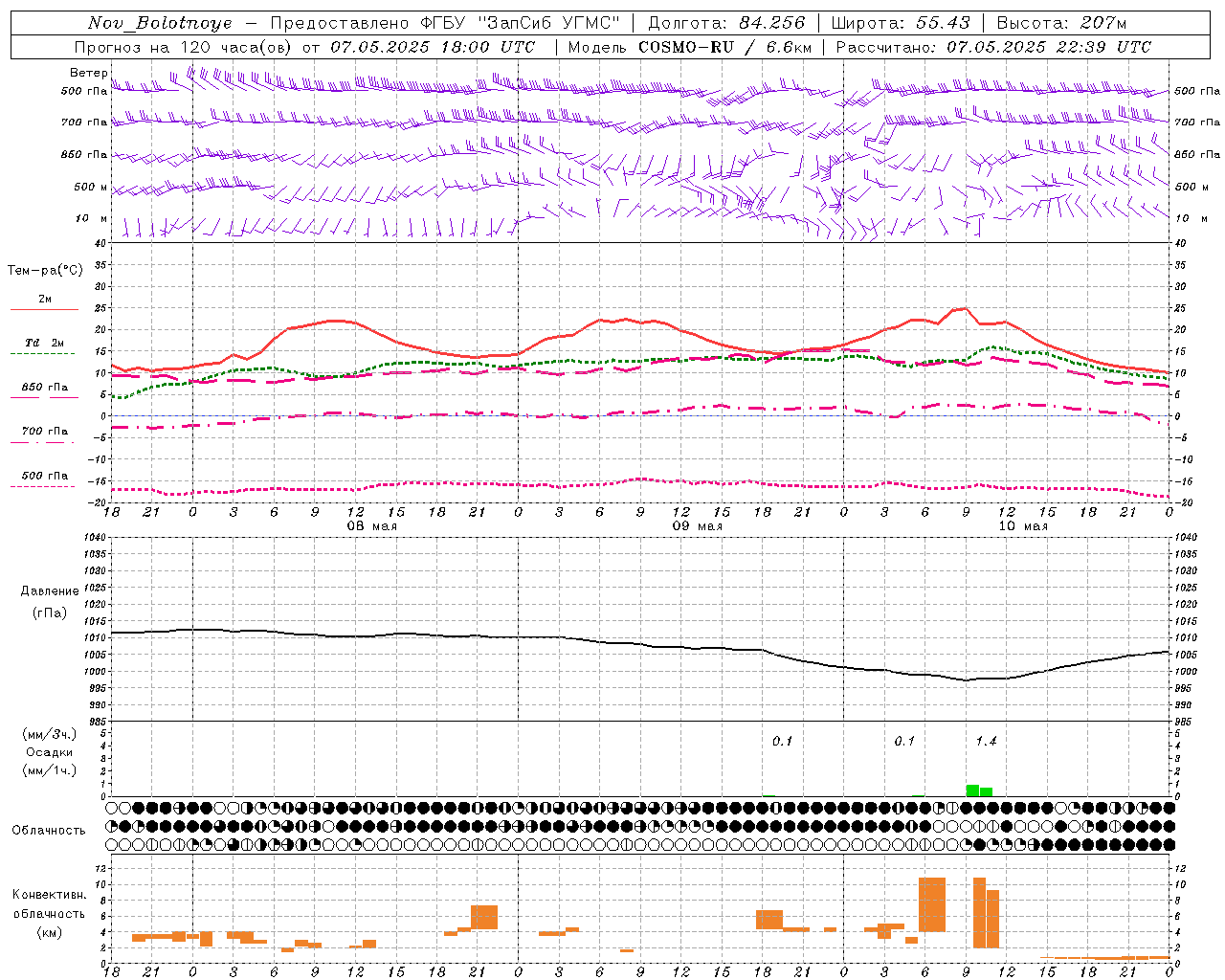
Task: Click the '500 гПа' temperature legend entry
Action: click(45, 476)
